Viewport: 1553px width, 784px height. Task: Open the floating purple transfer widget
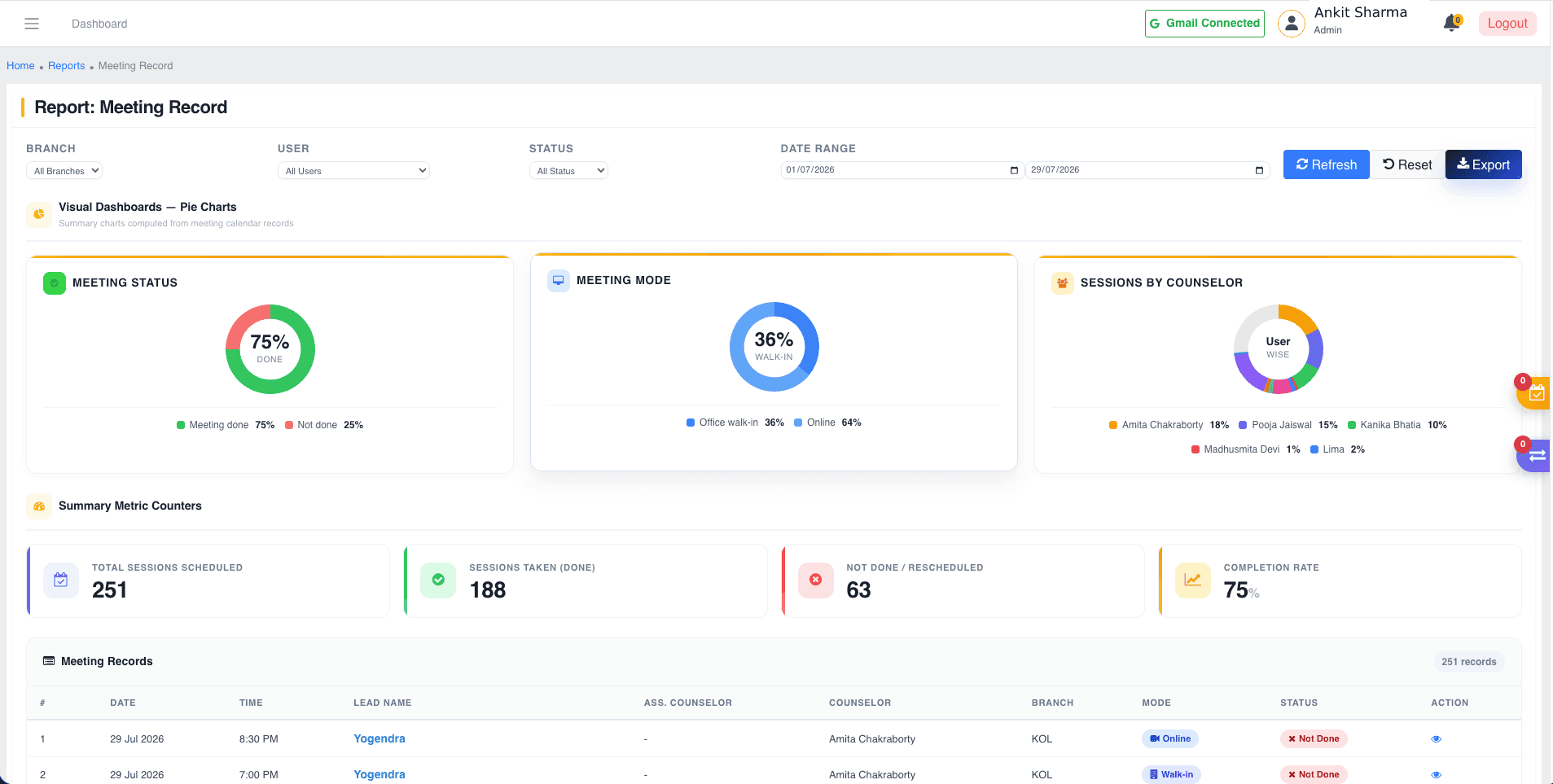pyautogui.click(x=1534, y=456)
